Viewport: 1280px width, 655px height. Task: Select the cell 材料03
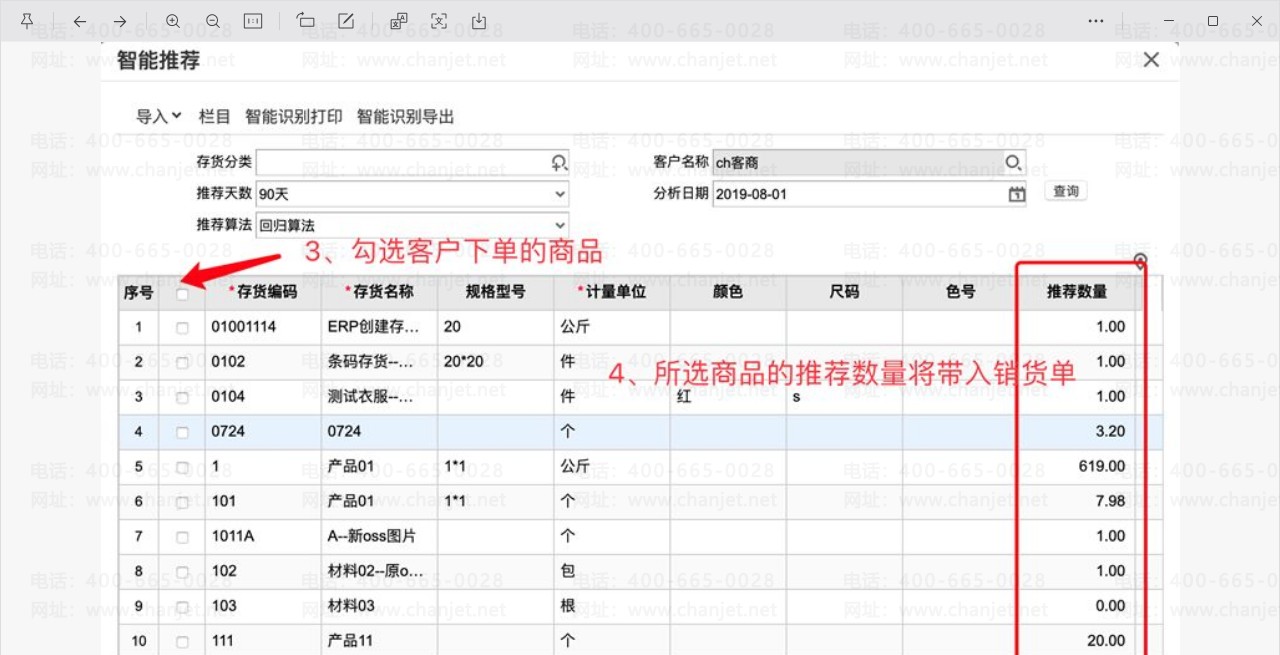point(380,606)
